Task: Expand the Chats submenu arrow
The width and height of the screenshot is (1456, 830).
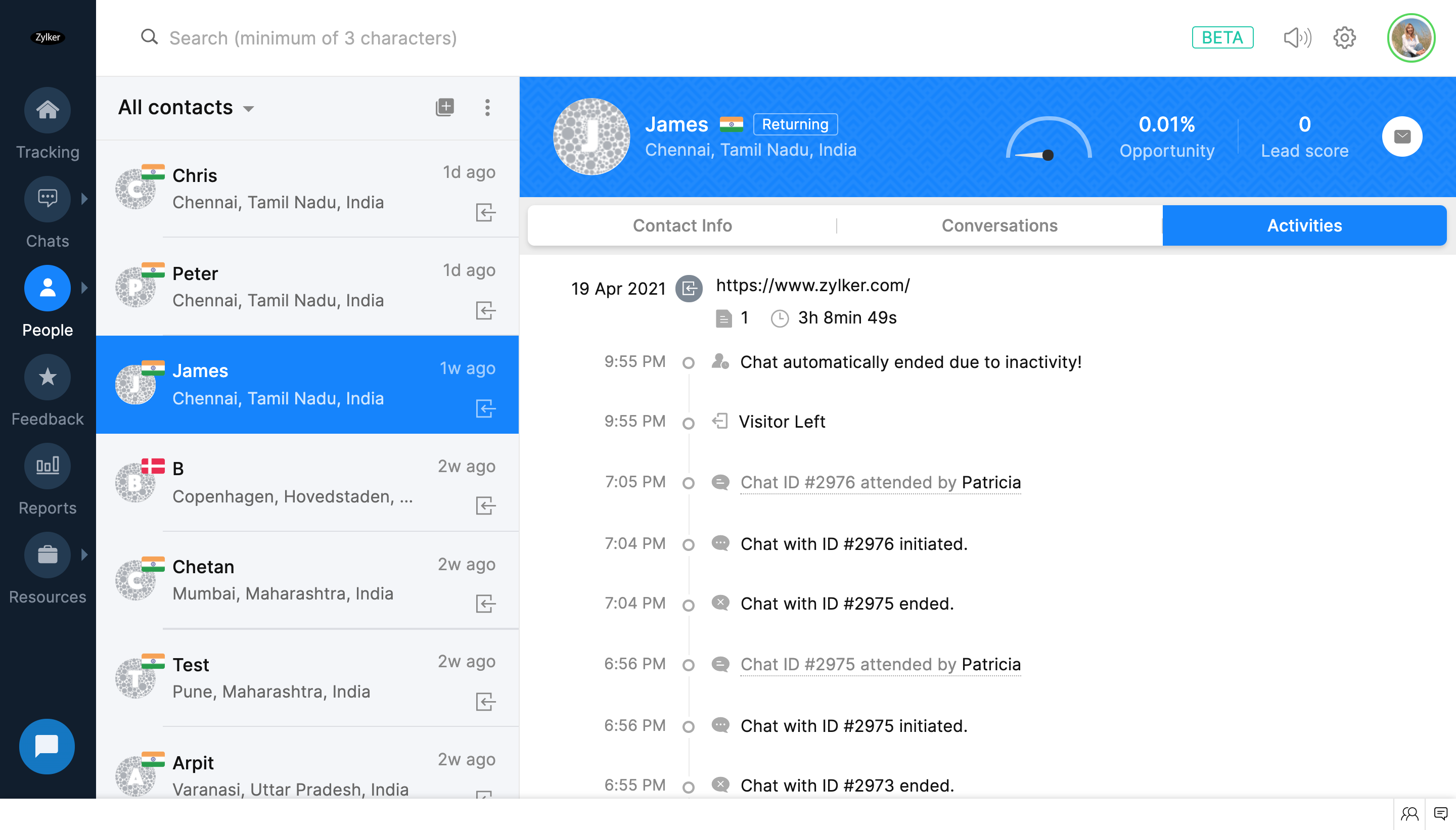Action: (84, 198)
